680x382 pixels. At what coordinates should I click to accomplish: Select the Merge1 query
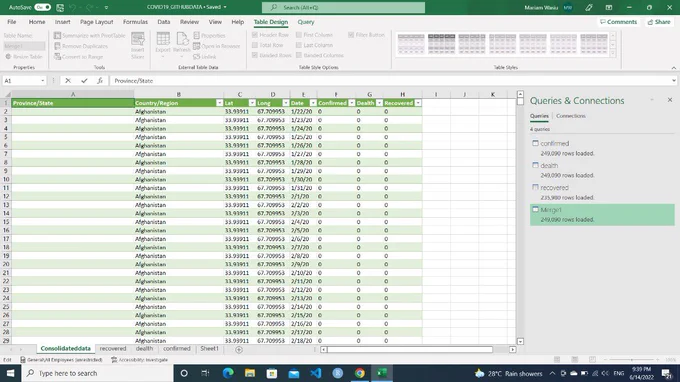click(602, 214)
